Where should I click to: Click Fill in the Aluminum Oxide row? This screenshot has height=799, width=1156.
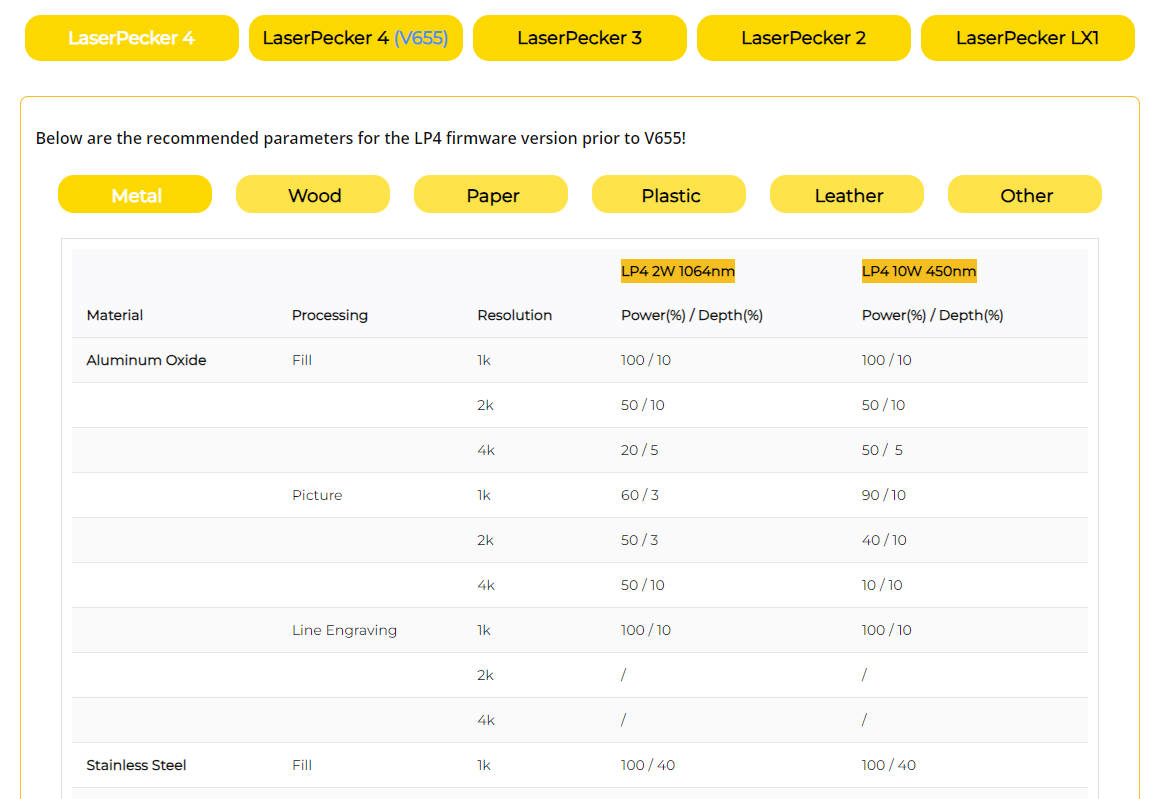pyautogui.click(x=302, y=360)
